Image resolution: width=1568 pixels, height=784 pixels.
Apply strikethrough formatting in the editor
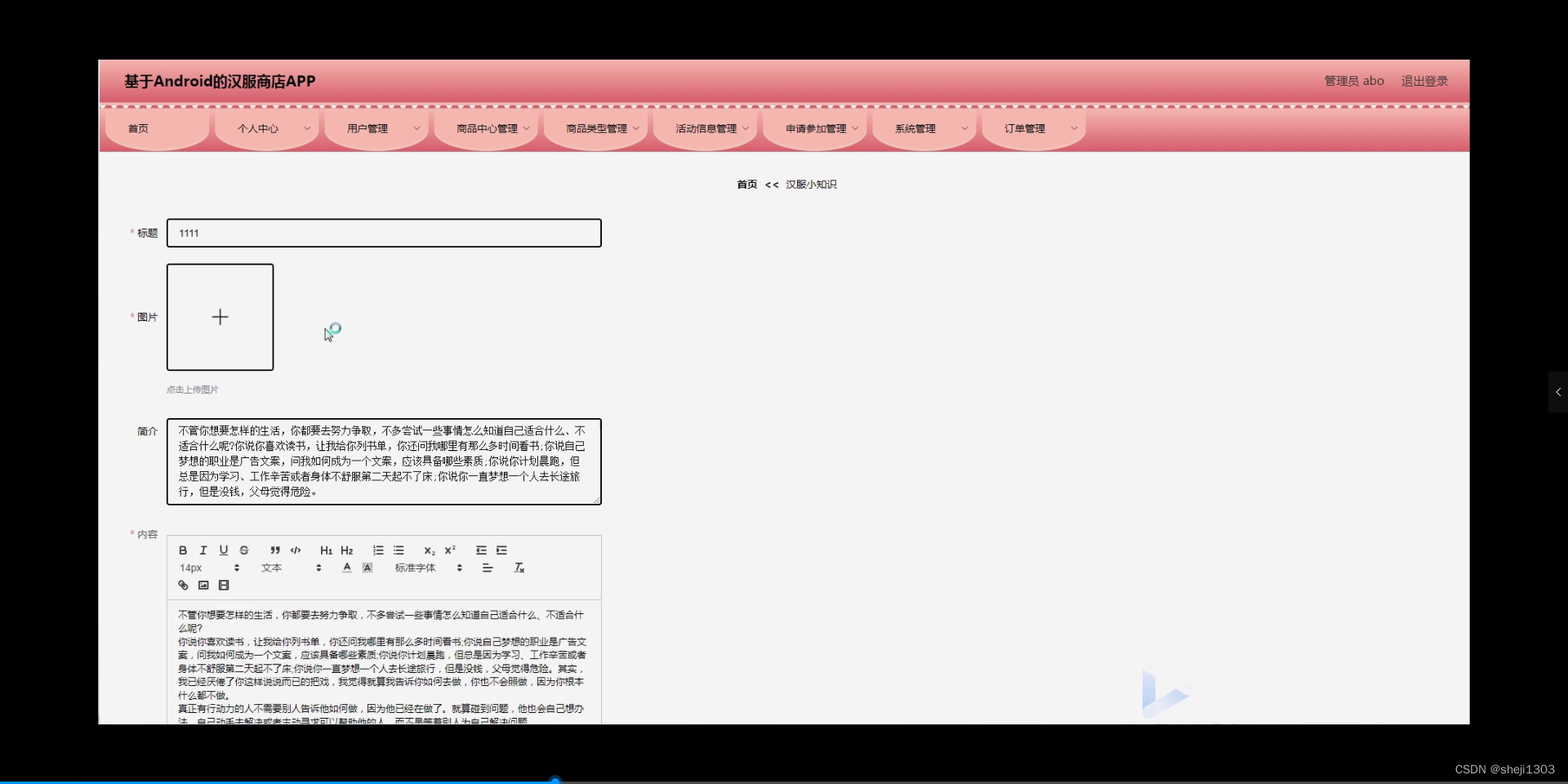[x=244, y=550]
